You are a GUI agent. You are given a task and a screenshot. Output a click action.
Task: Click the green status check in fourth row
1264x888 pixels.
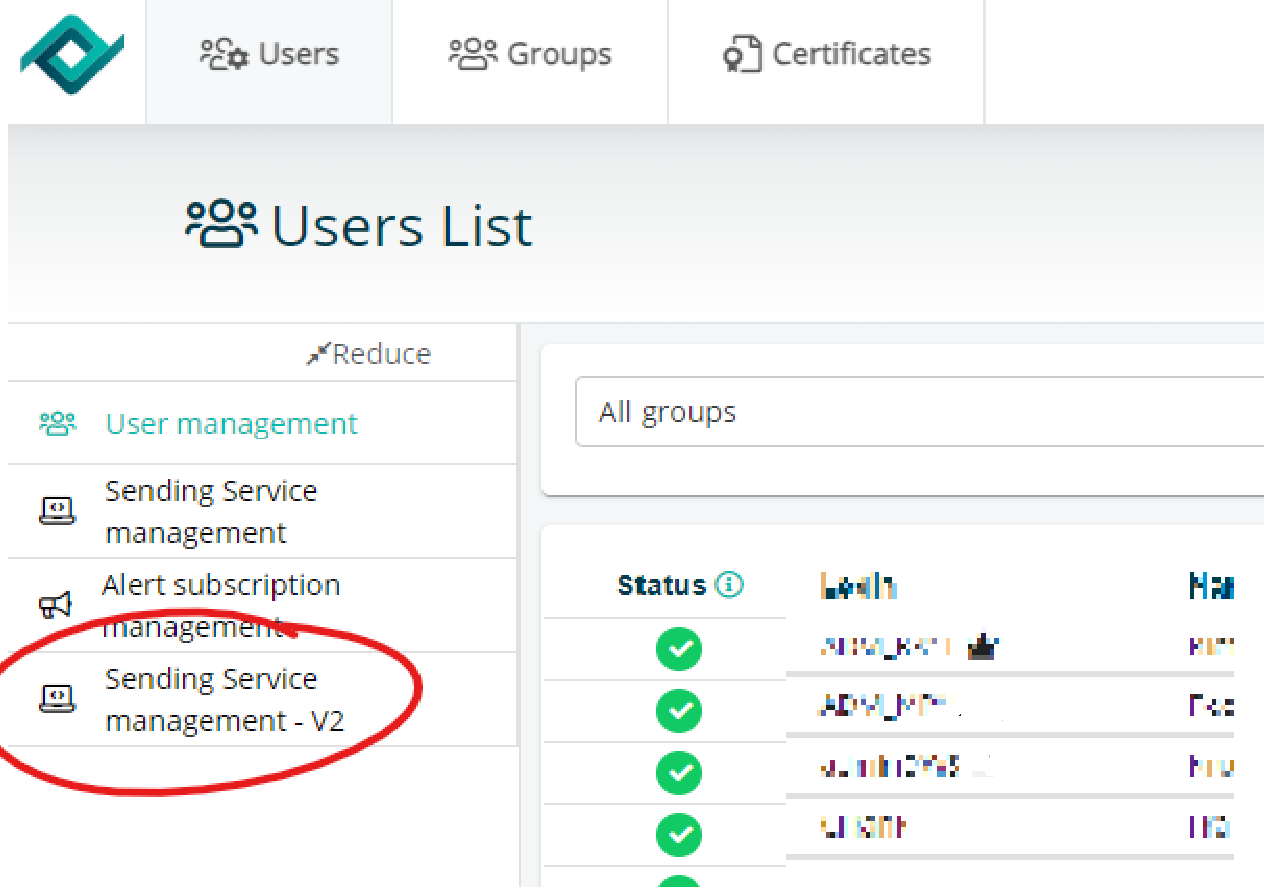679,834
